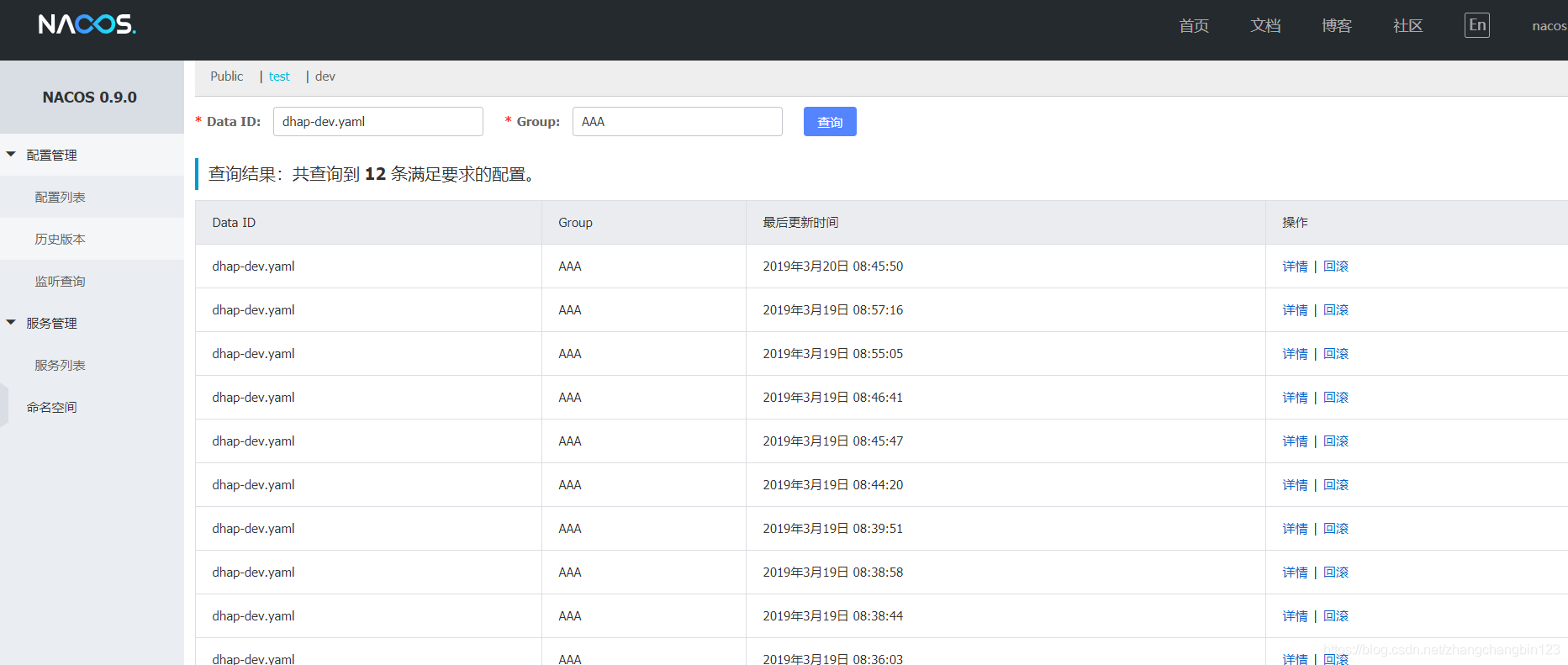Click 回滚 for the 3月20日 08:45:50 row
Viewport: 1568px width, 665px height.
pyautogui.click(x=1336, y=267)
